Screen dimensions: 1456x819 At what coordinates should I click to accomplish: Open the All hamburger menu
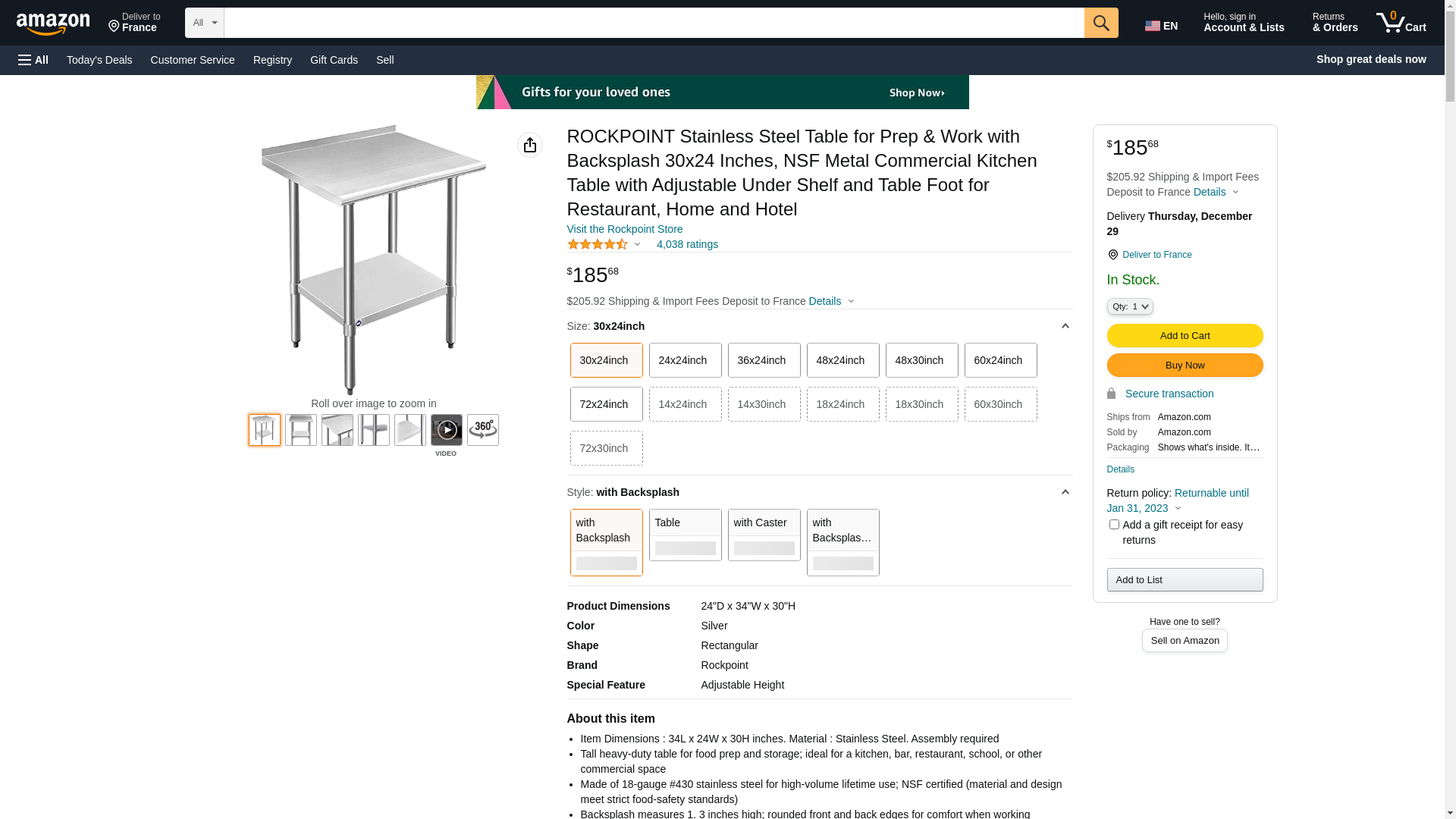[x=33, y=60]
